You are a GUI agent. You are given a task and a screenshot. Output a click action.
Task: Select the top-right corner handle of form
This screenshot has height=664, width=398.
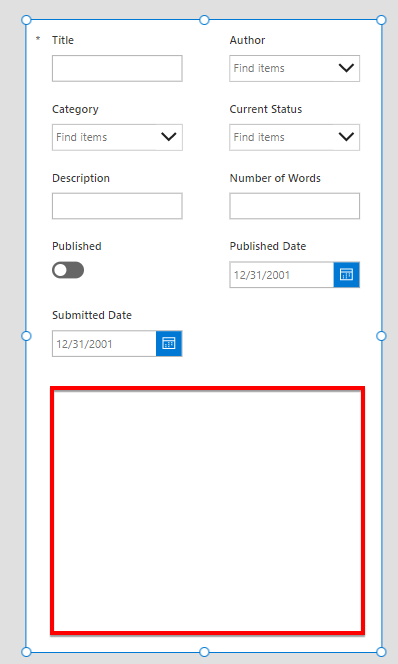(381, 20)
